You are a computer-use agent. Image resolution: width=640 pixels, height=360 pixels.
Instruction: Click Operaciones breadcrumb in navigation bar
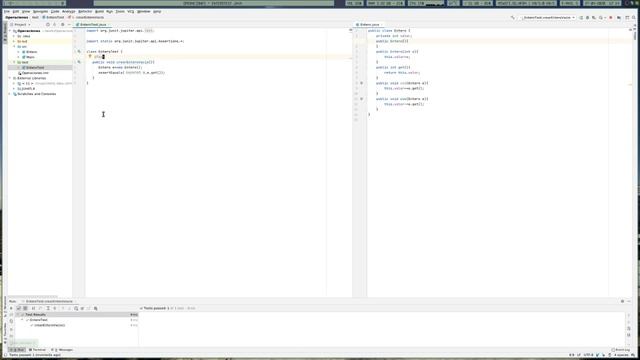point(17,18)
